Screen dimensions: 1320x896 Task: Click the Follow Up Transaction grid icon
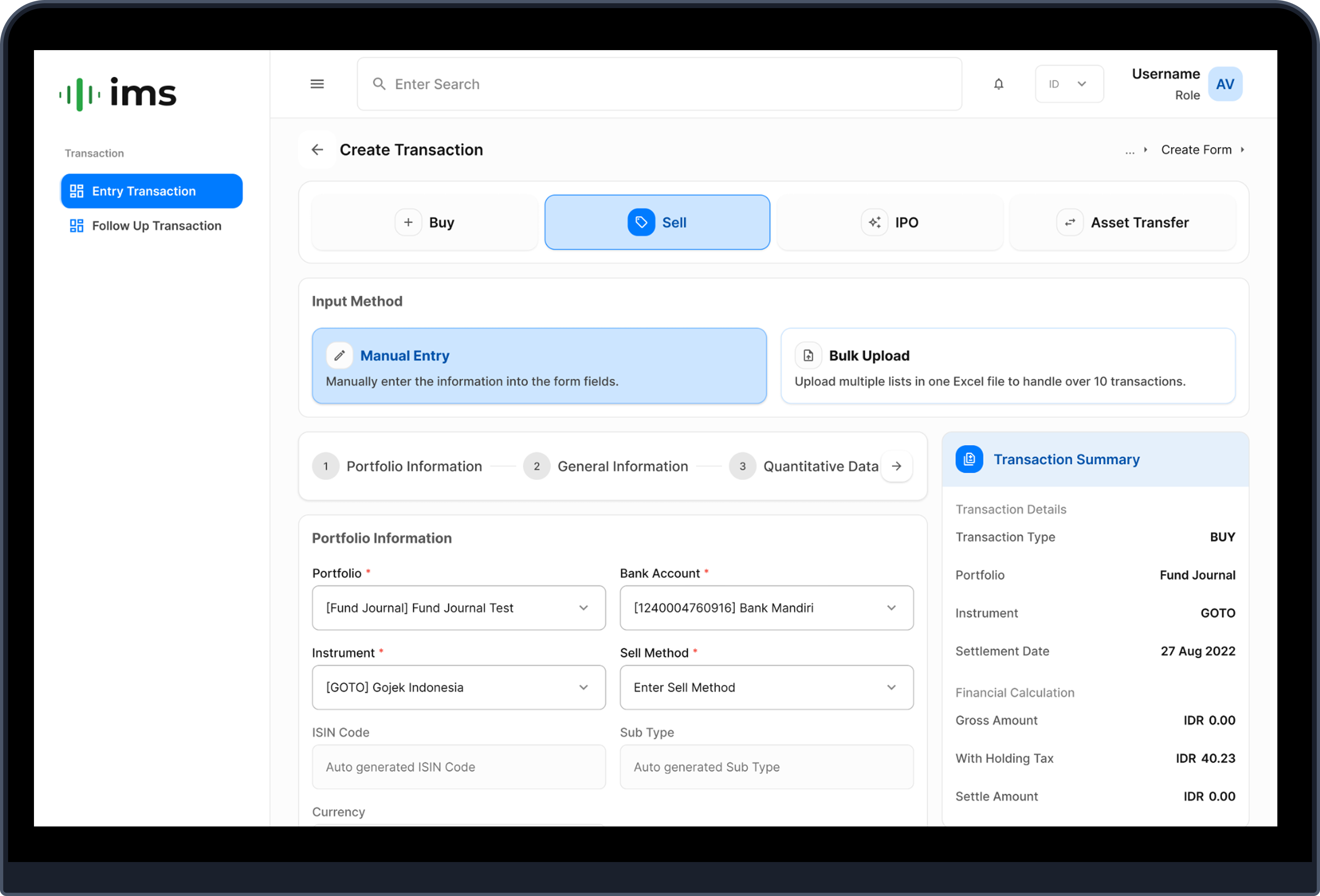pos(77,226)
